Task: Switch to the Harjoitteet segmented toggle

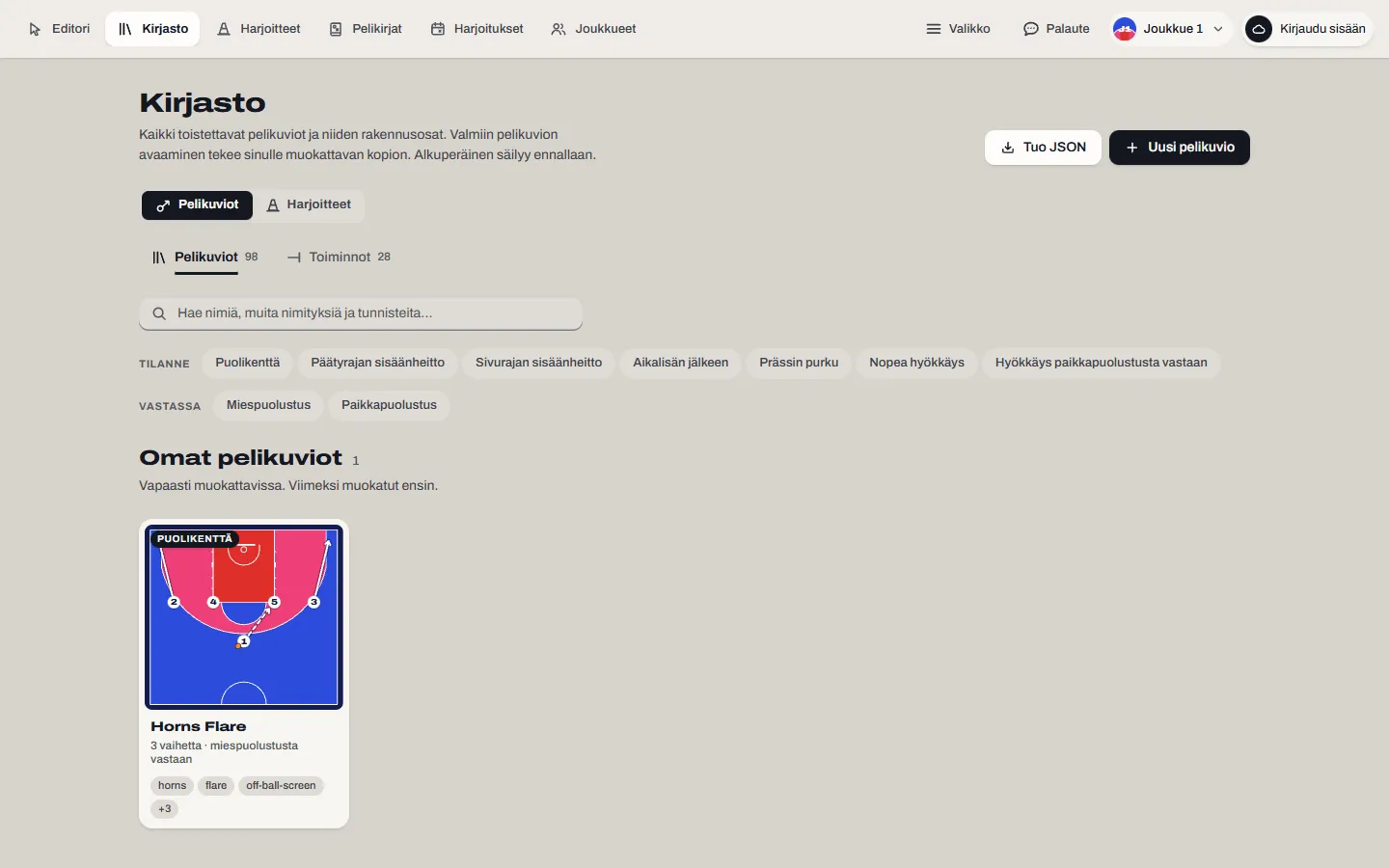Action: click(309, 204)
